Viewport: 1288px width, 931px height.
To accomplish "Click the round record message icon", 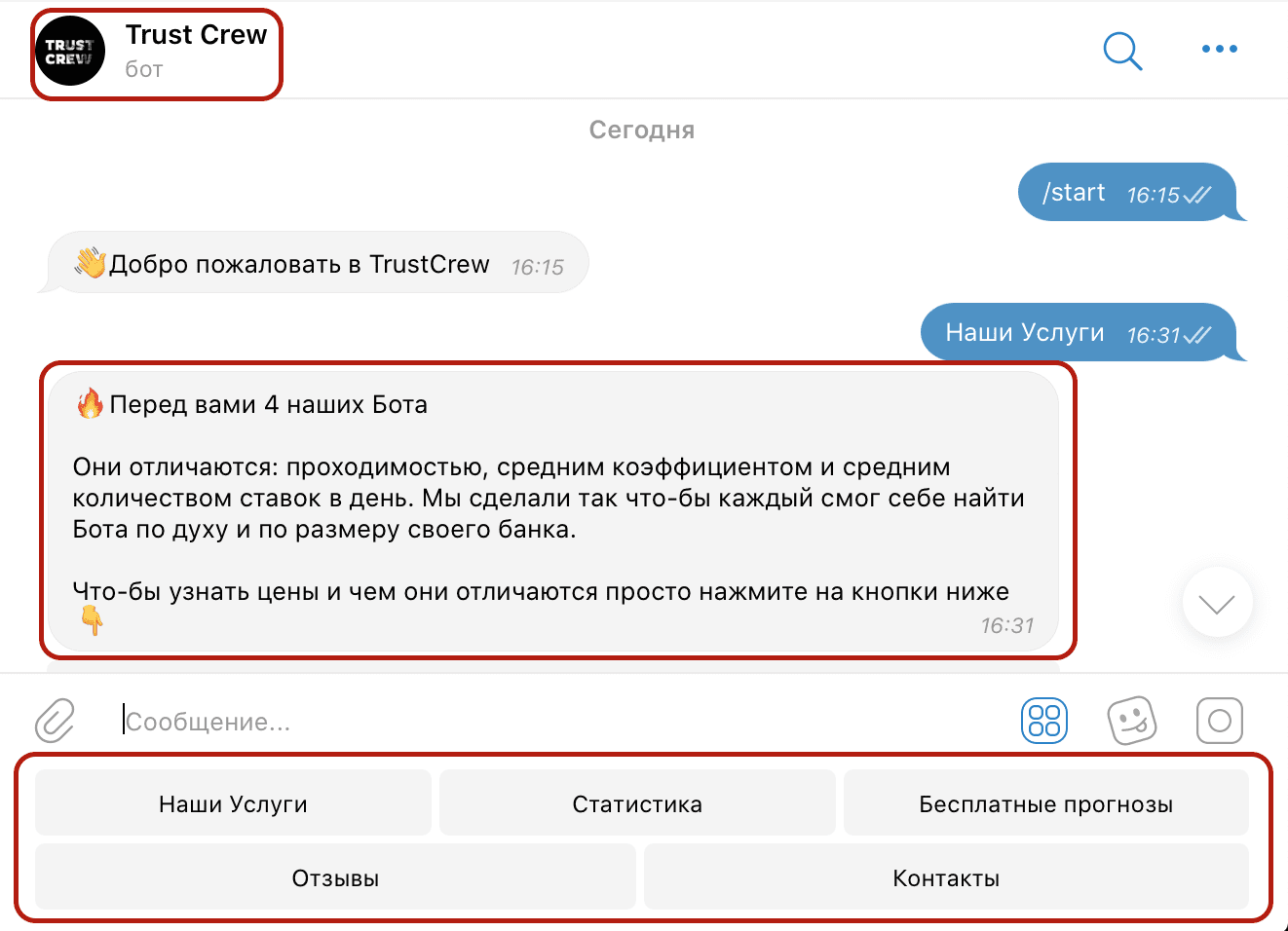I will [x=1220, y=721].
